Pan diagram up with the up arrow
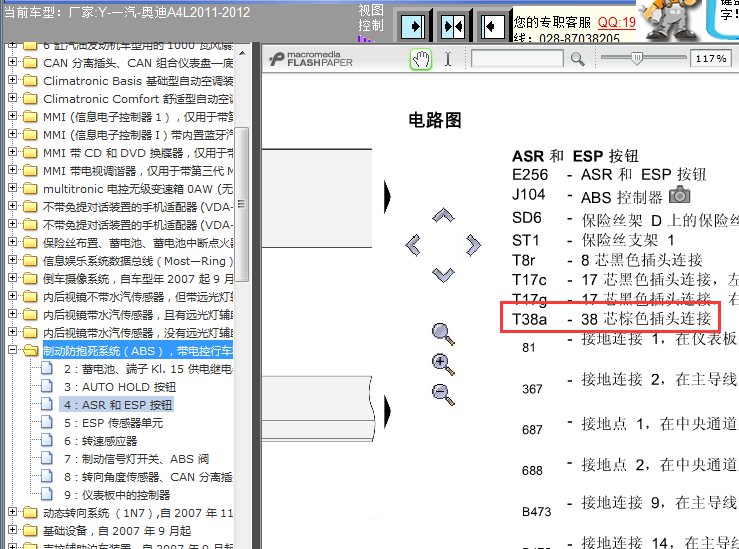 (x=443, y=215)
